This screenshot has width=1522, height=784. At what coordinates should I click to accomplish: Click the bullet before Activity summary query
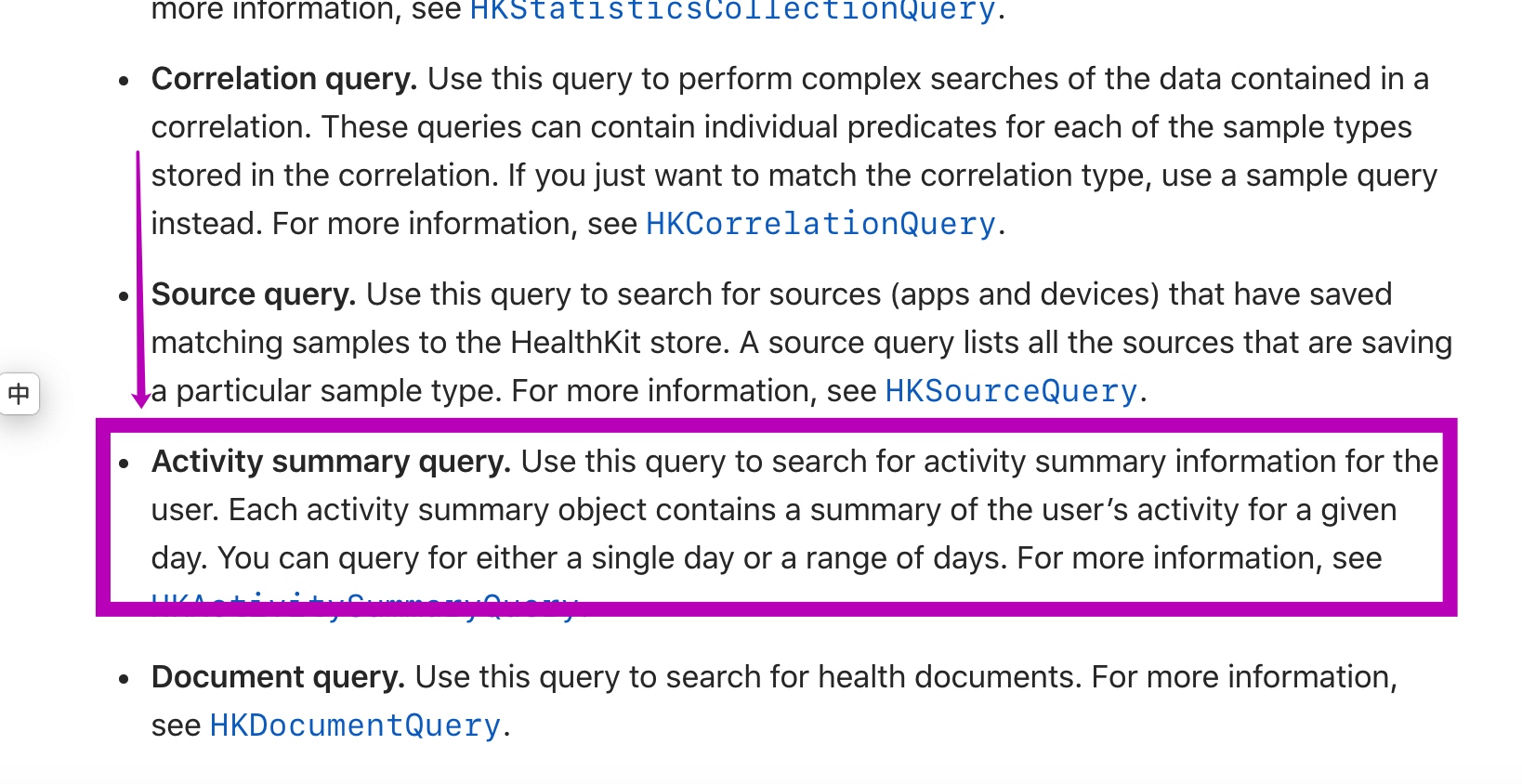[x=125, y=464]
